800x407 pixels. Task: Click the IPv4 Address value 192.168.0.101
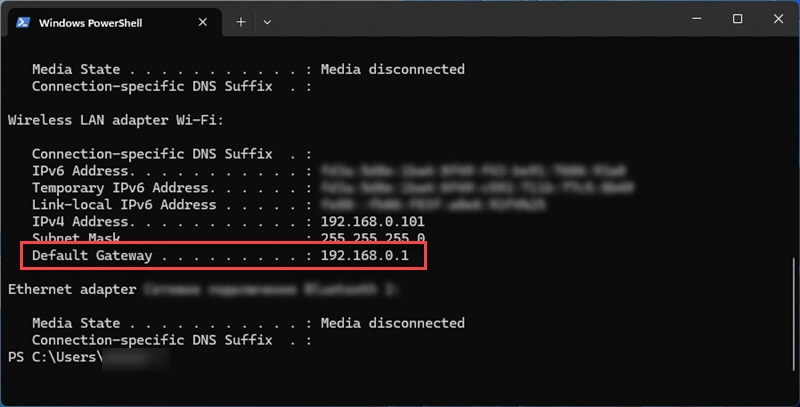point(372,222)
